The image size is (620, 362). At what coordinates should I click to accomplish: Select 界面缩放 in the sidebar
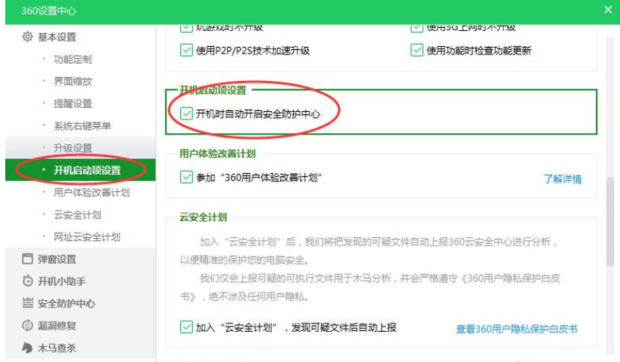point(73,81)
